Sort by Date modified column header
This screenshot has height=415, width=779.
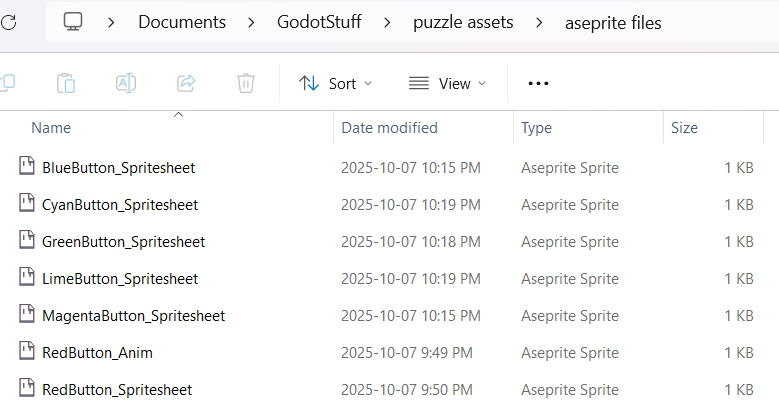pyautogui.click(x=389, y=128)
